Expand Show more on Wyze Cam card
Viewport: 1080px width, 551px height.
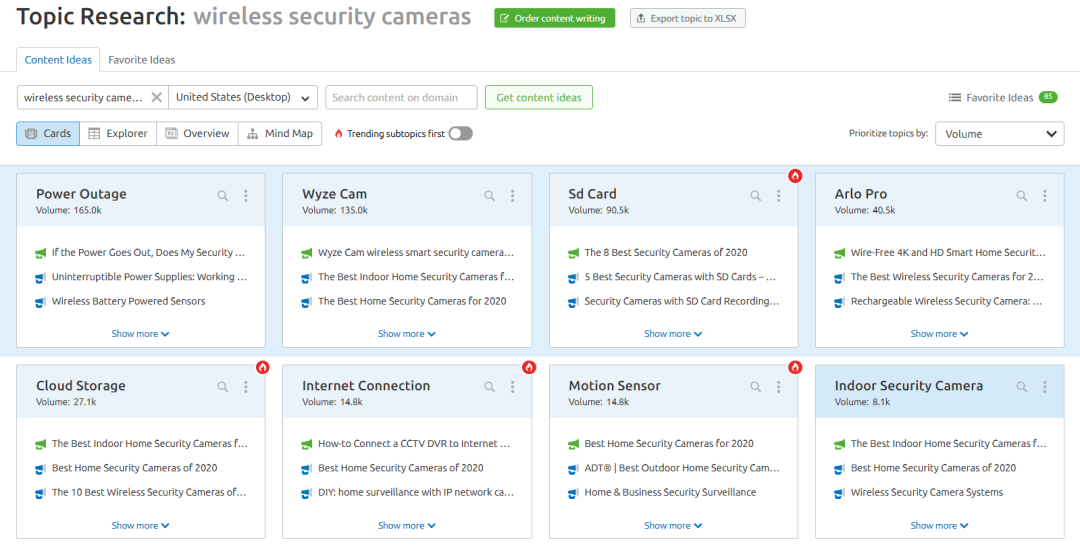(407, 334)
